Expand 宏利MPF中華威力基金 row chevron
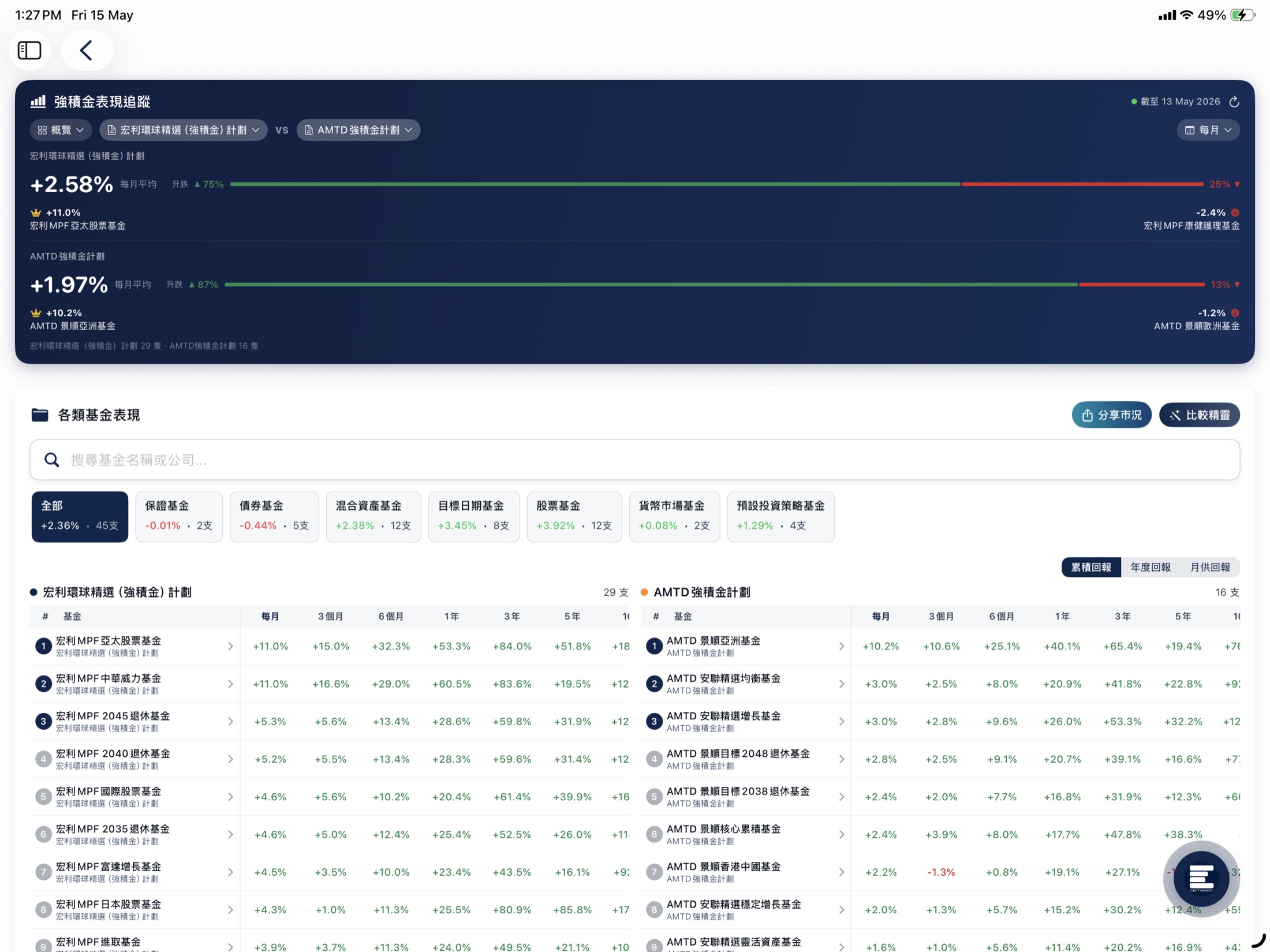 [x=230, y=684]
